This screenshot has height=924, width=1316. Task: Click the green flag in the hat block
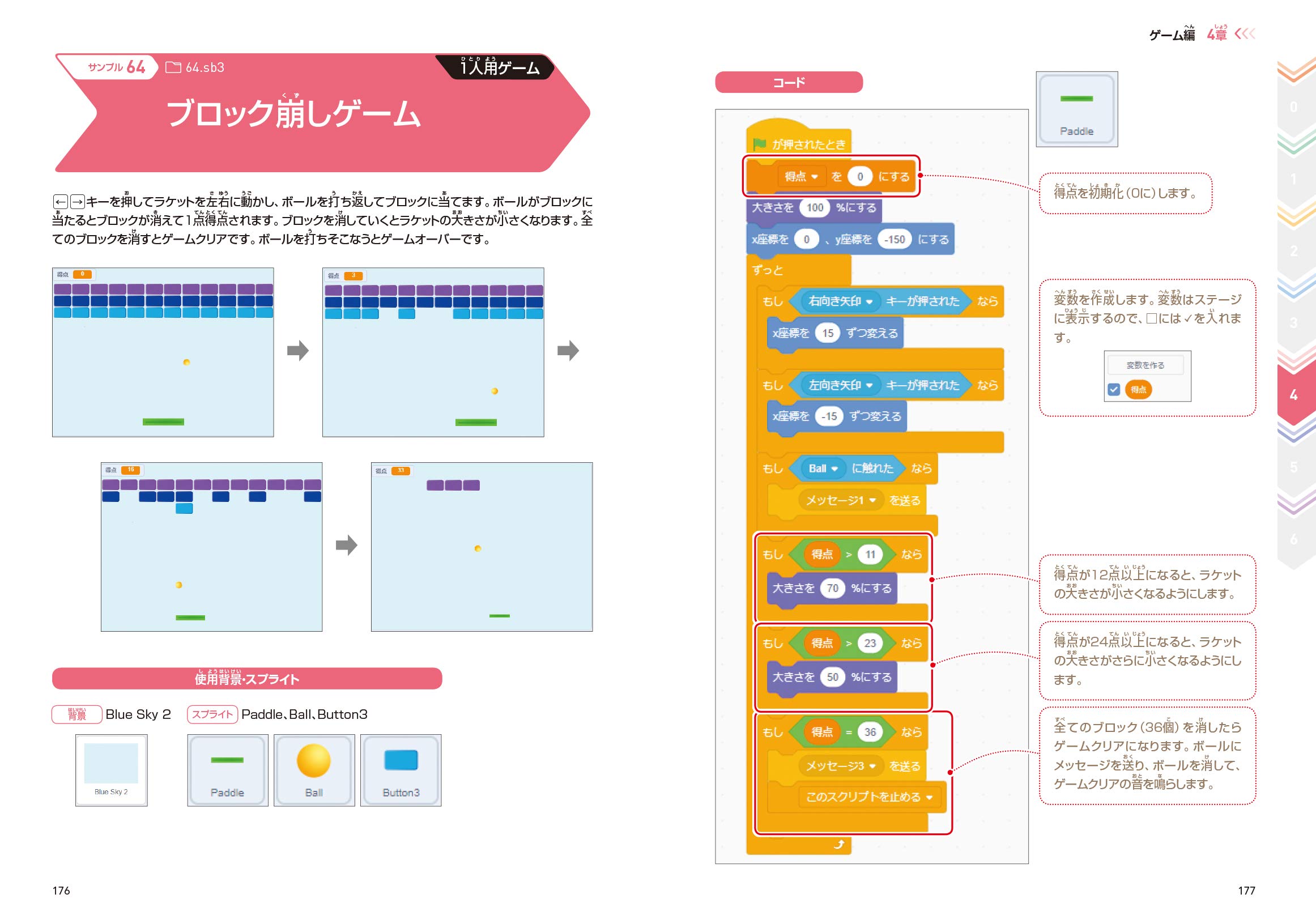click(760, 144)
